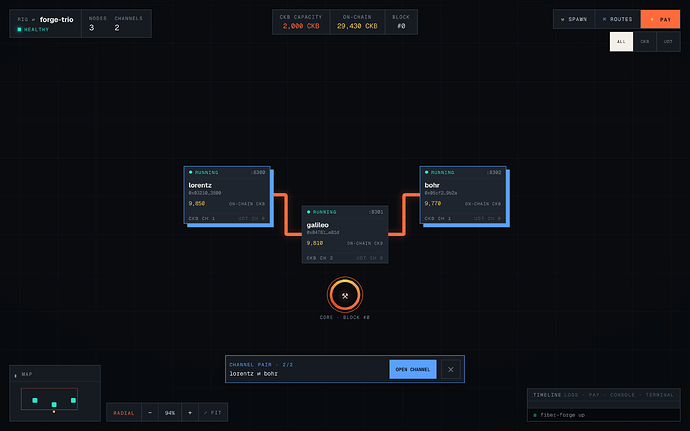This screenshot has height=431, width=690.
Task: Switch to the Console tab
Action: [x=622, y=395]
